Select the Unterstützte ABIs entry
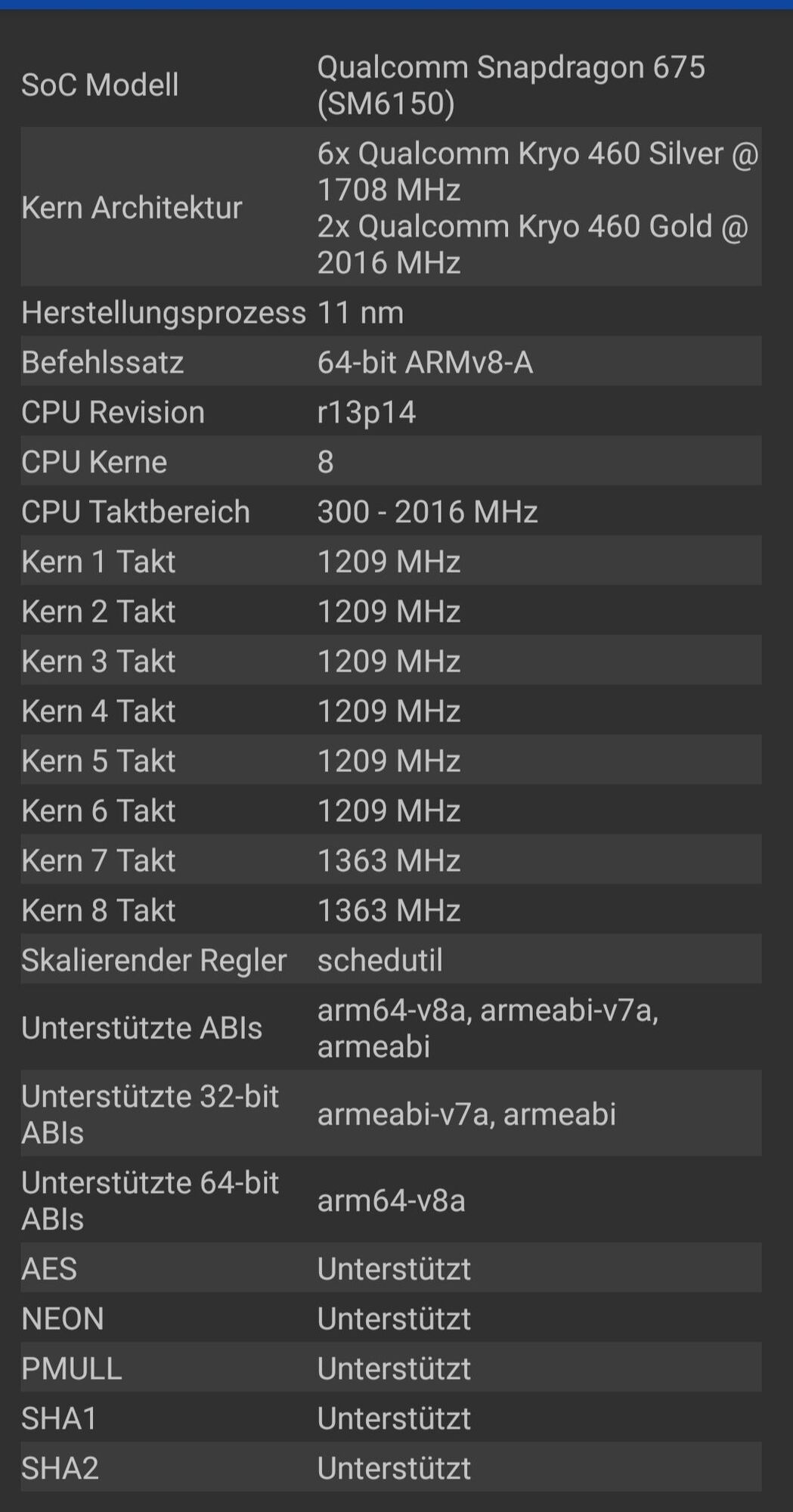 (142, 1028)
